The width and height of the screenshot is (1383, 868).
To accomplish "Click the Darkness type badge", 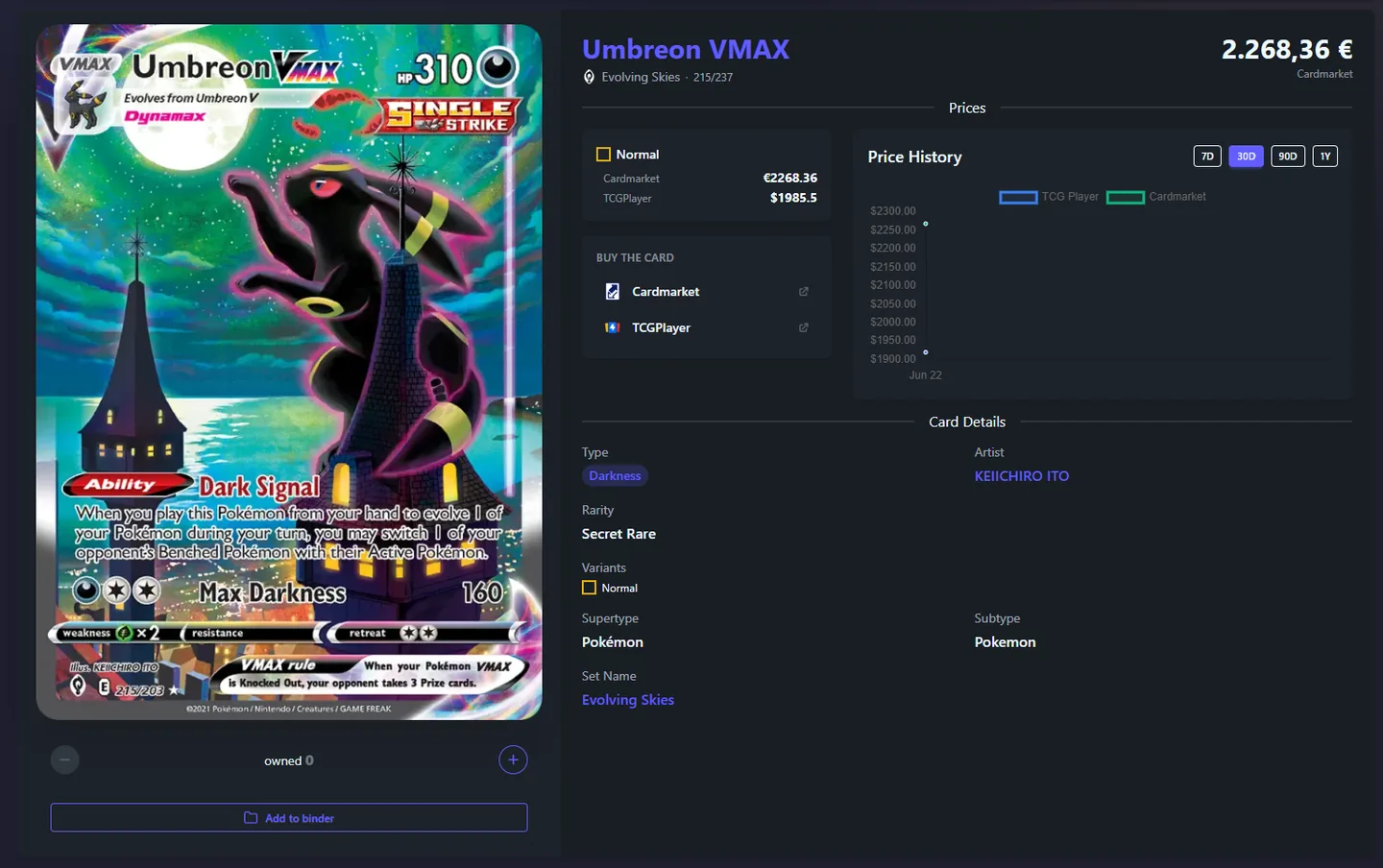I will [615, 476].
